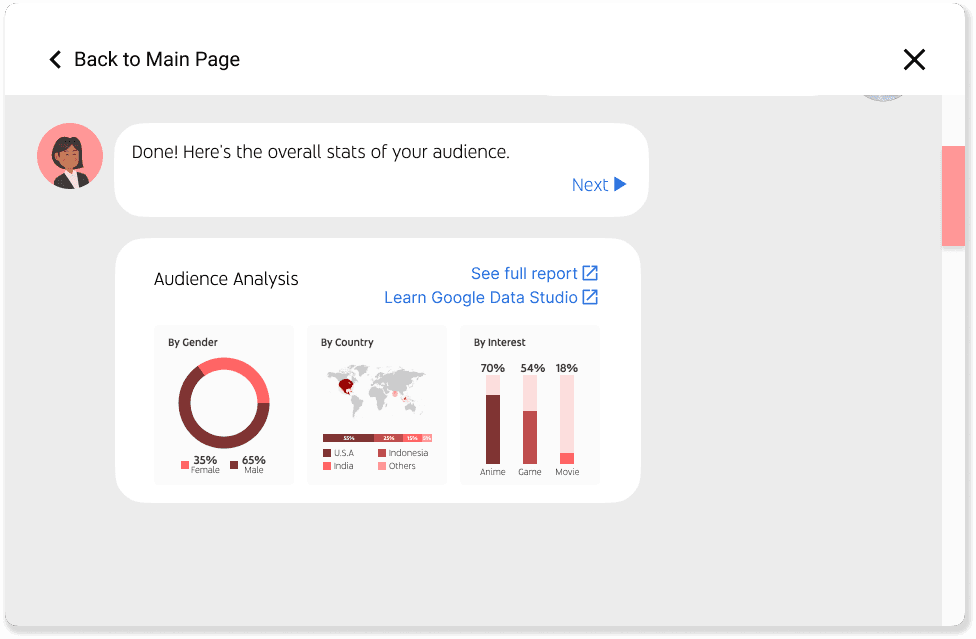Click the '18%' value above Movie

tap(566, 368)
